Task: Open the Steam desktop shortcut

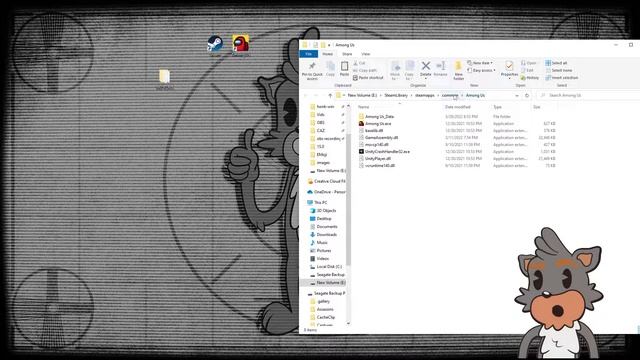Action: tap(215, 46)
